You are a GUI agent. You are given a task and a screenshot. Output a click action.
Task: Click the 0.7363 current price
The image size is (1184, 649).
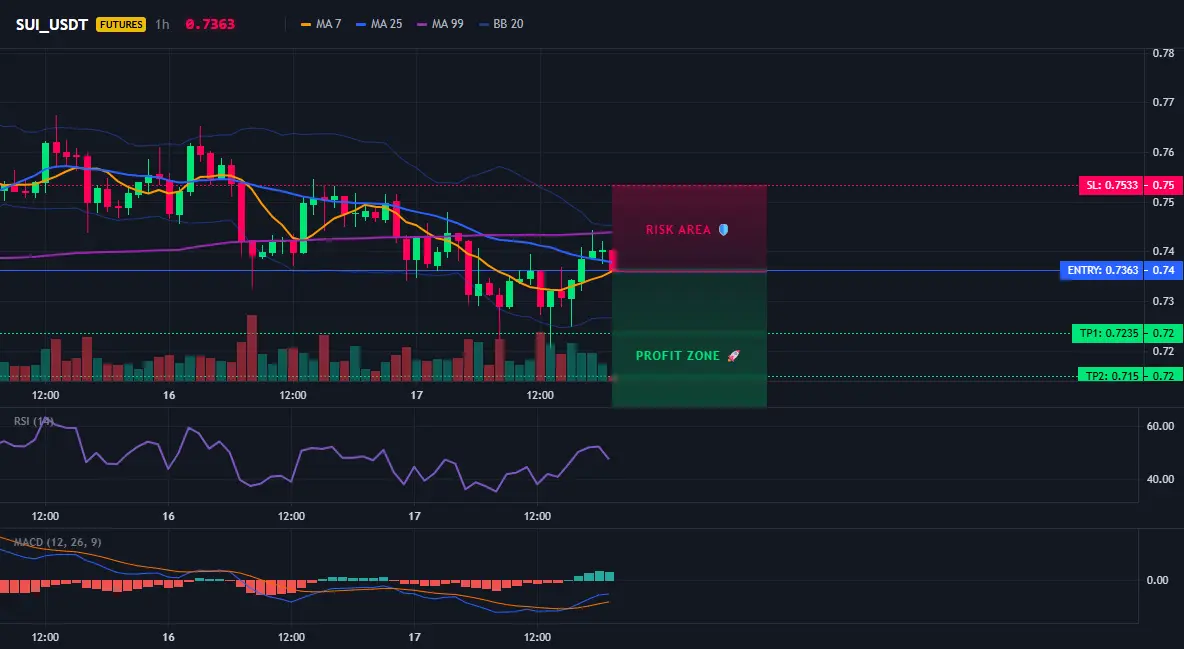click(210, 24)
